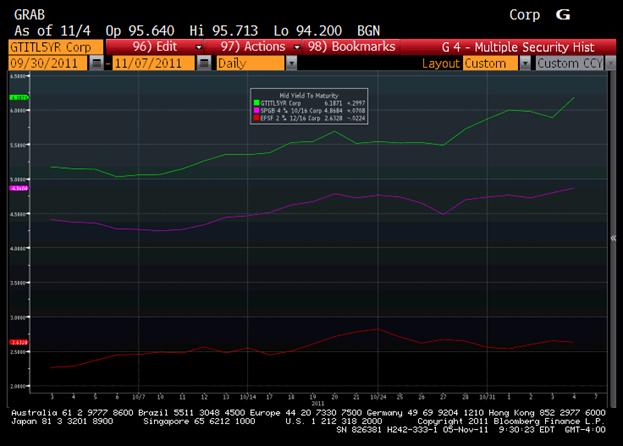
Task: Click the 4.0000 y-axis label
Action: [17, 248]
